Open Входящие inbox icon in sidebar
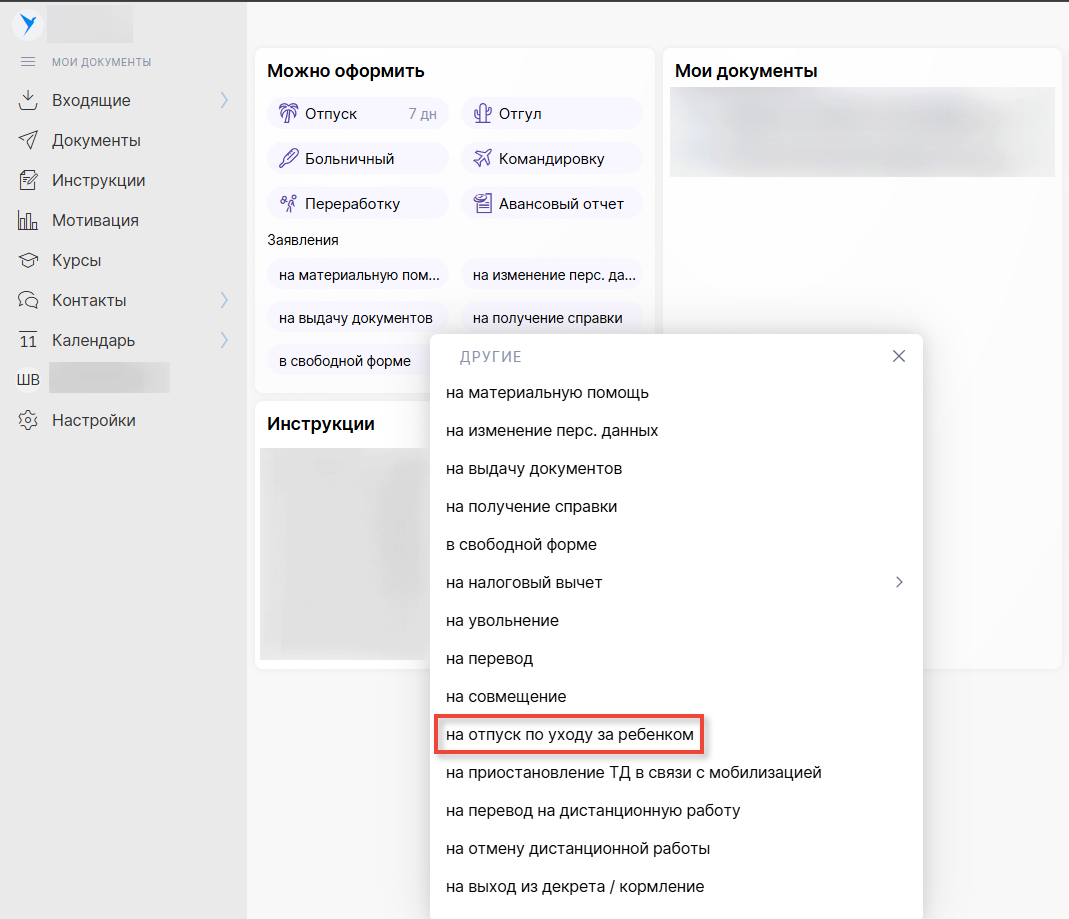The height and width of the screenshot is (919, 1069). (x=28, y=100)
